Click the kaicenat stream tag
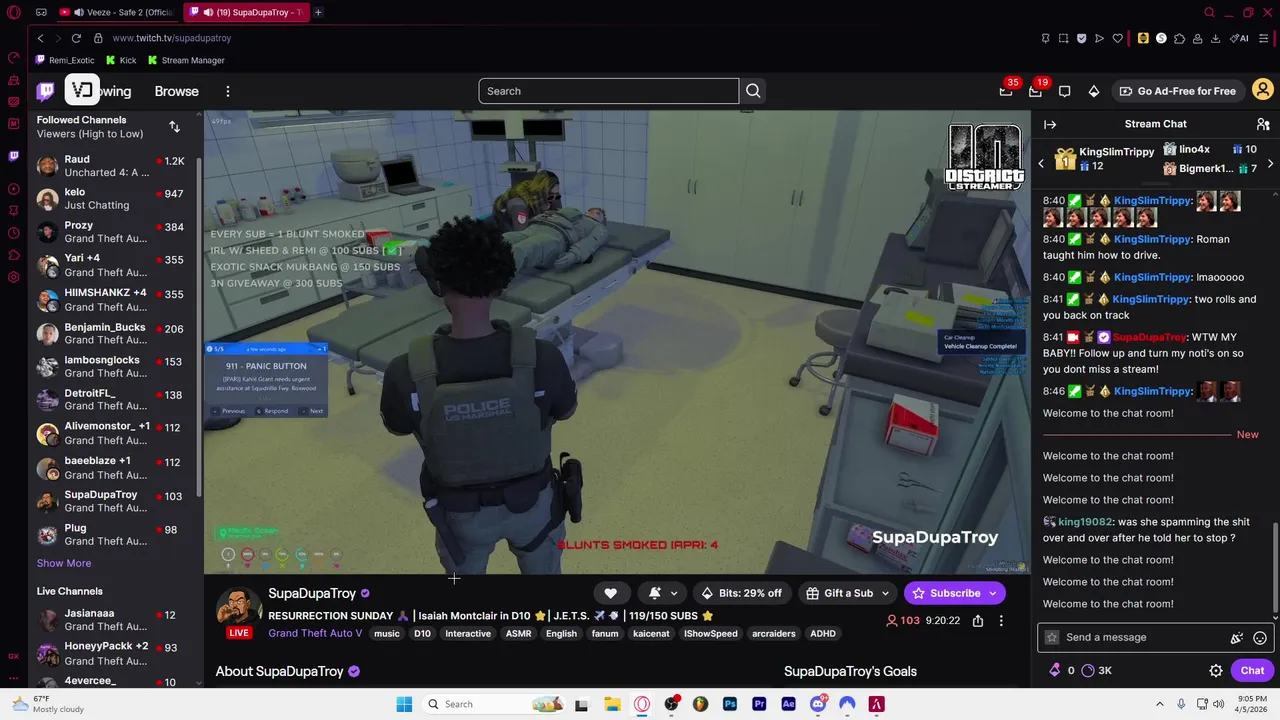The image size is (1280, 720). pos(650,634)
